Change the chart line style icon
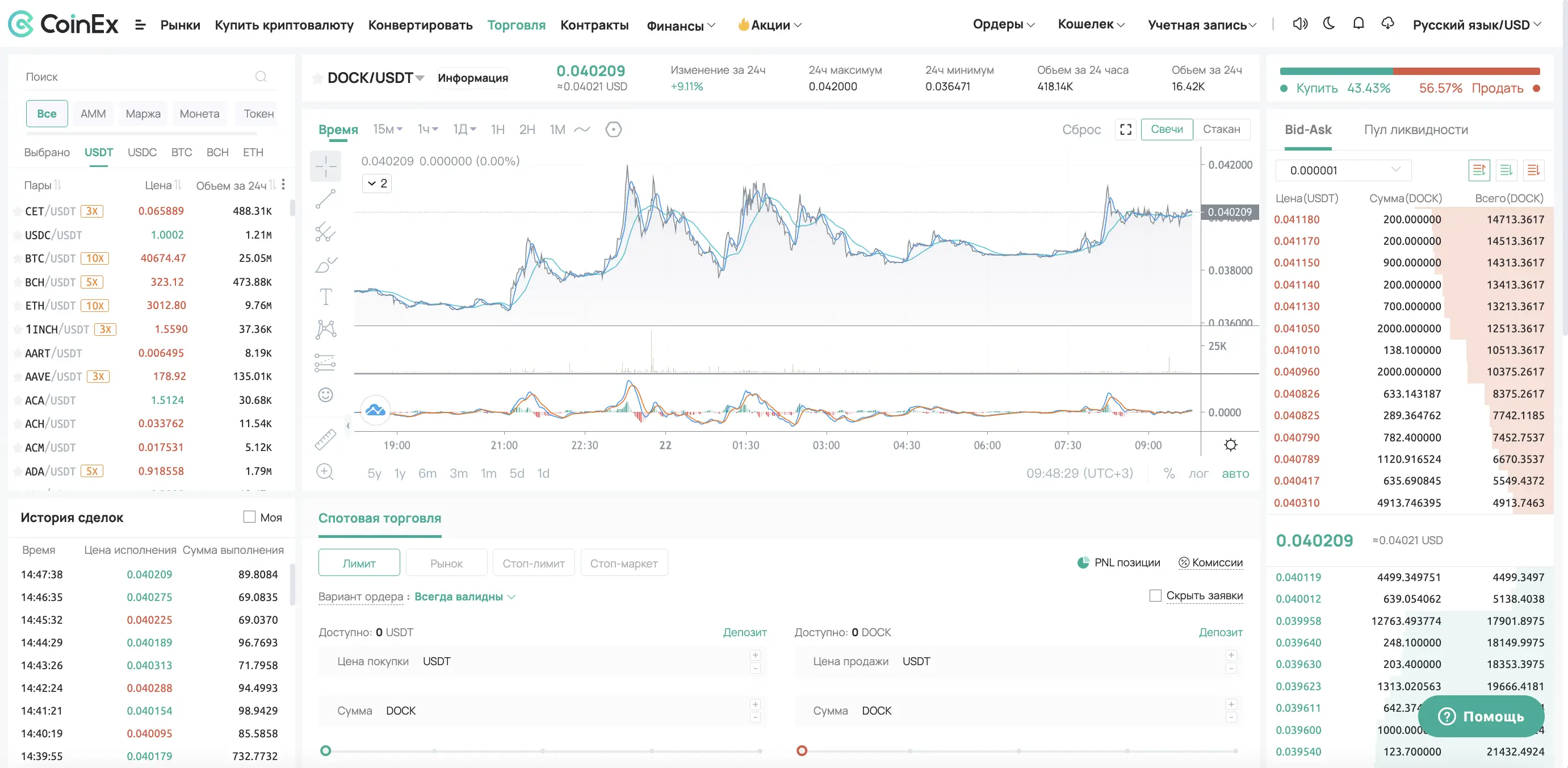This screenshot has height=768, width=1568. (x=582, y=129)
